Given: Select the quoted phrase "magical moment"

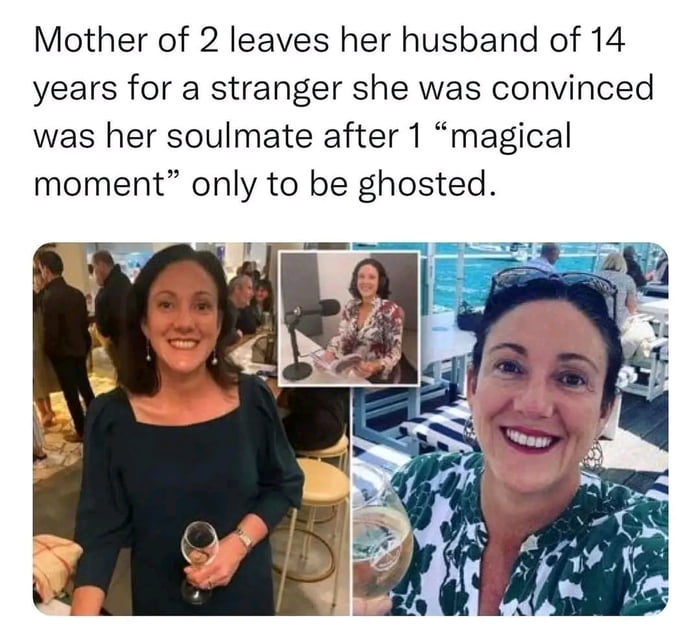Looking at the screenshot, I should click(303, 160).
